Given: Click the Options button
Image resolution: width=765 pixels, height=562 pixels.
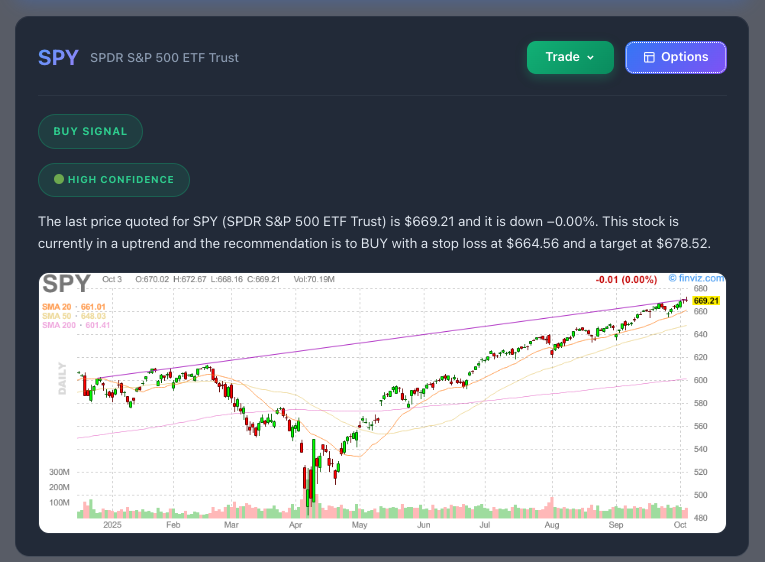Looking at the screenshot, I should (675, 57).
